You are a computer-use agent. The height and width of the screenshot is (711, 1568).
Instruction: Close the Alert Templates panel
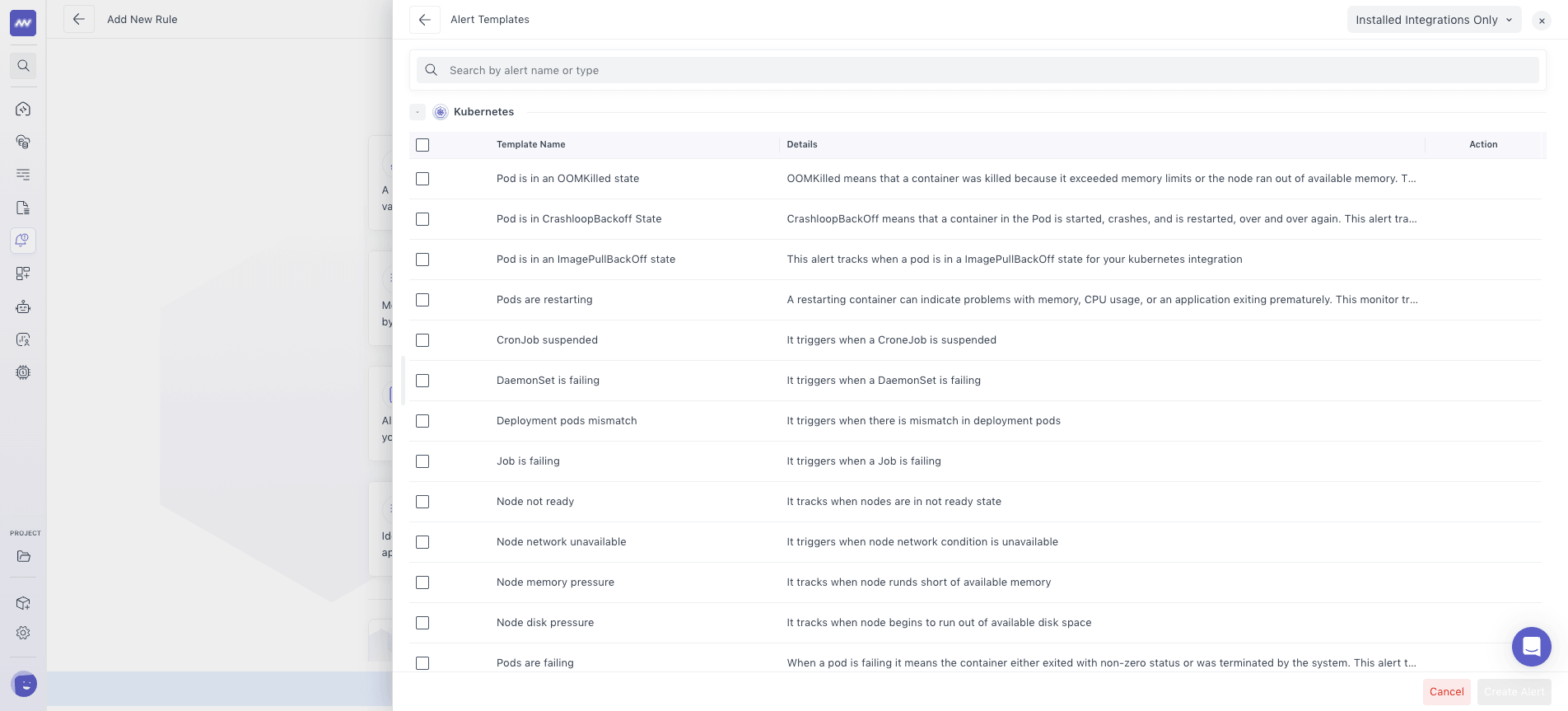(x=1542, y=21)
